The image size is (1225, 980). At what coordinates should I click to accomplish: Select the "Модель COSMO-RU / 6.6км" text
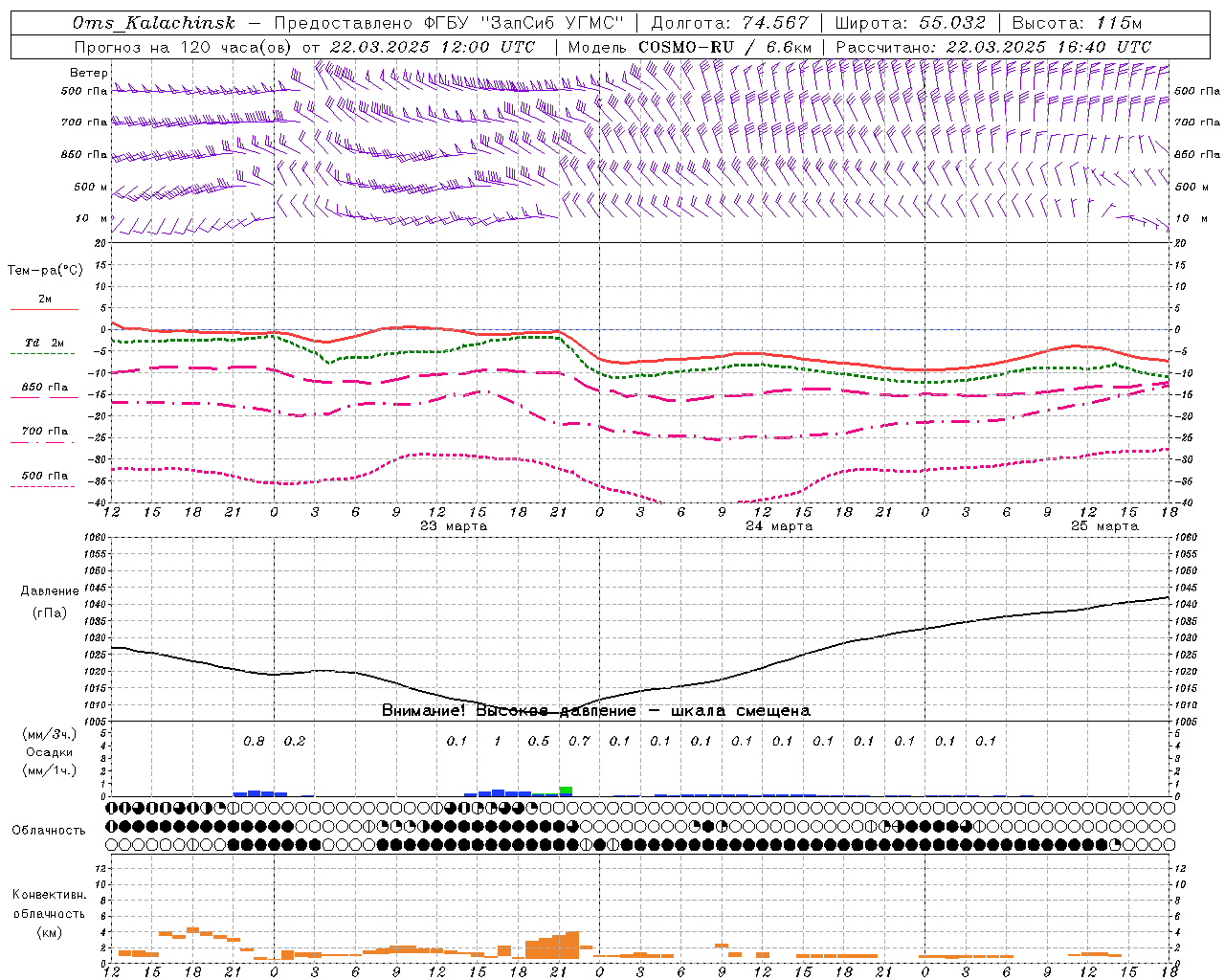[690, 47]
